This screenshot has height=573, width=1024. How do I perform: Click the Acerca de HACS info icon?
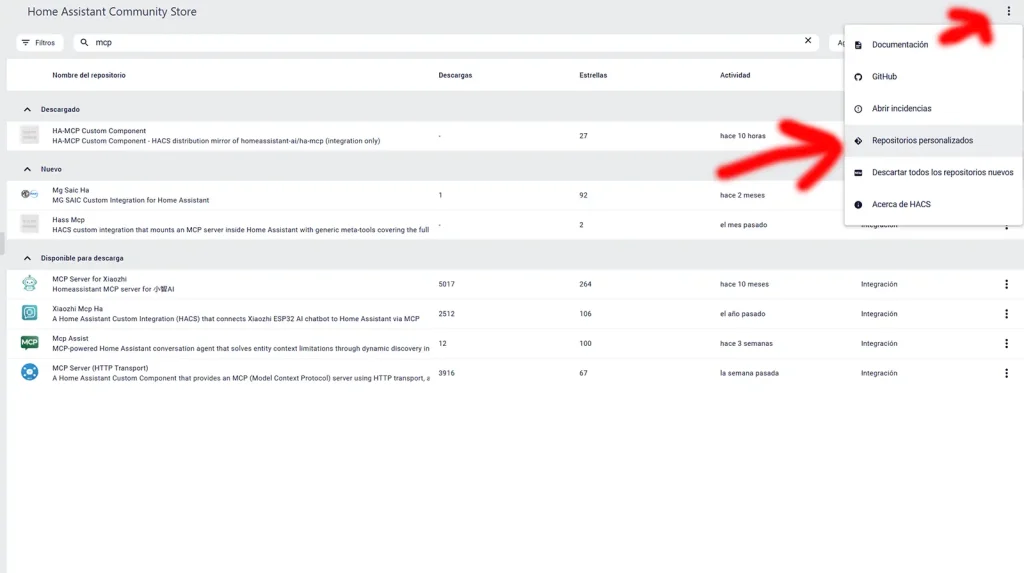click(x=858, y=205)
